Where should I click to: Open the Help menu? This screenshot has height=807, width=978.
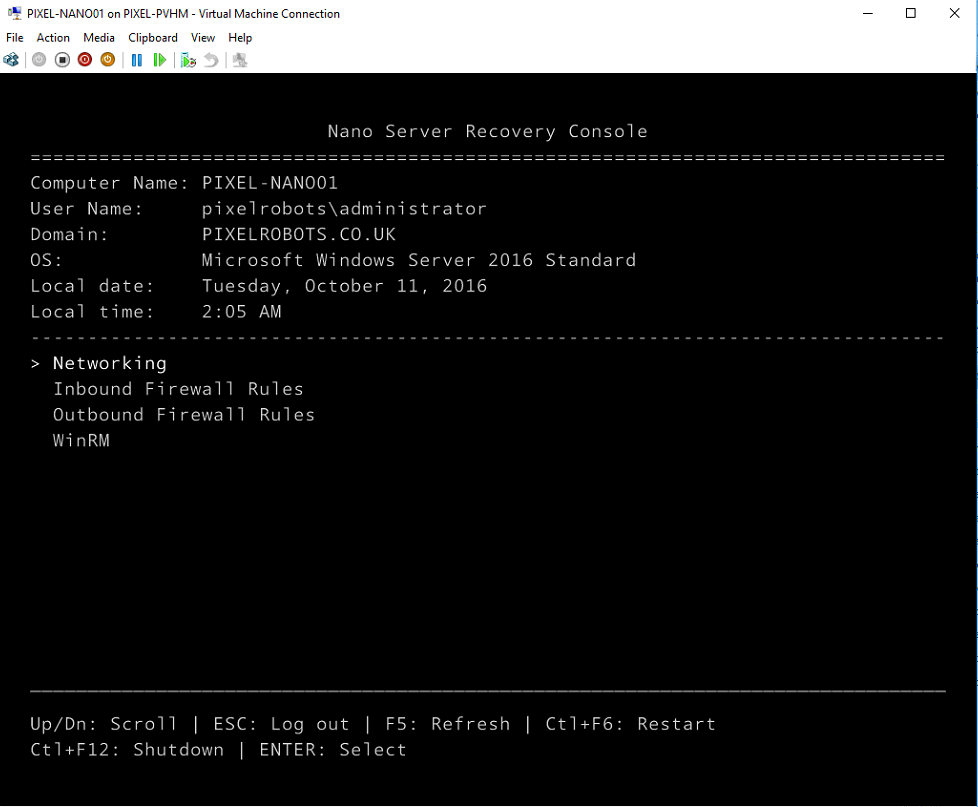point(240,38)
